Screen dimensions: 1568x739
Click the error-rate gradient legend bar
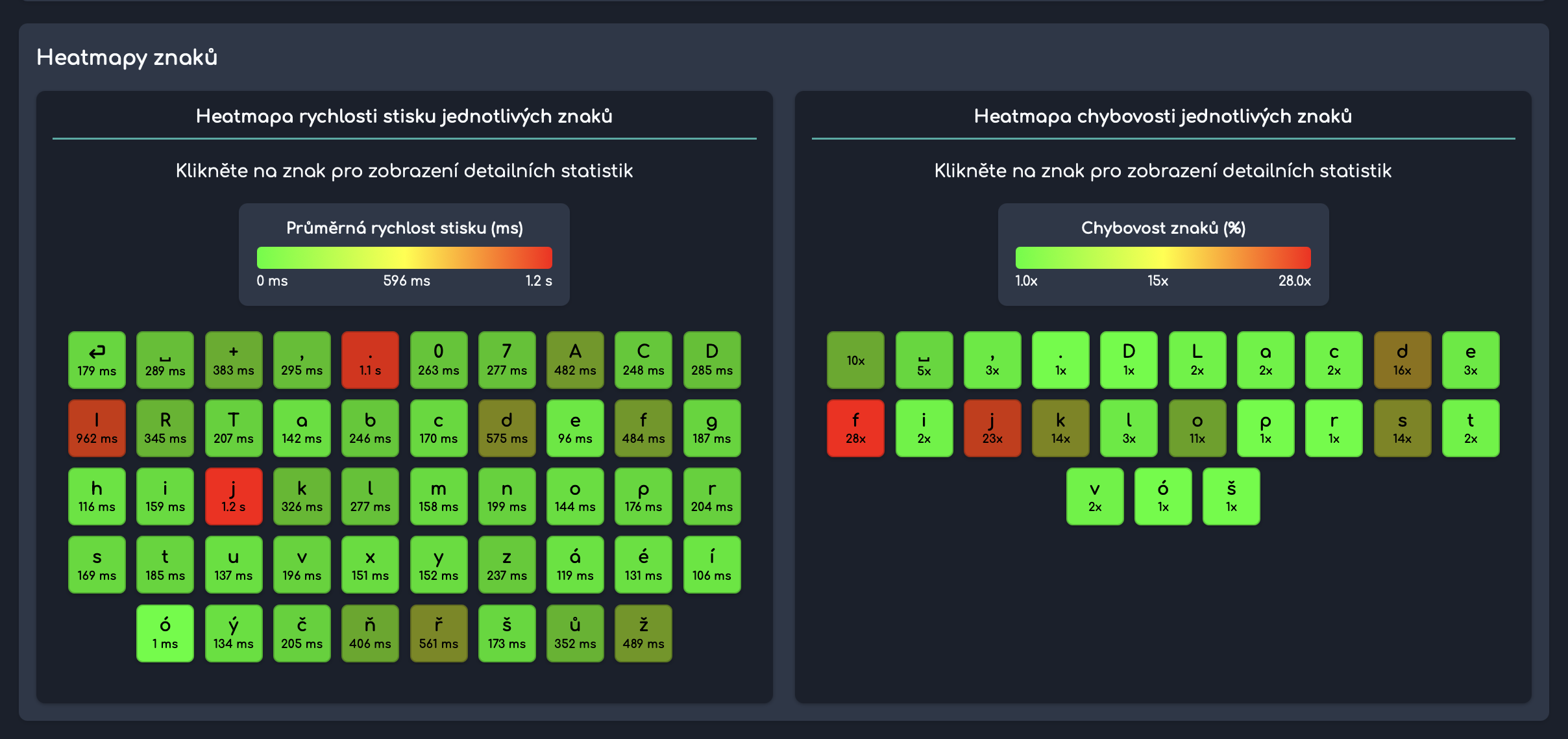(1163, 258)
